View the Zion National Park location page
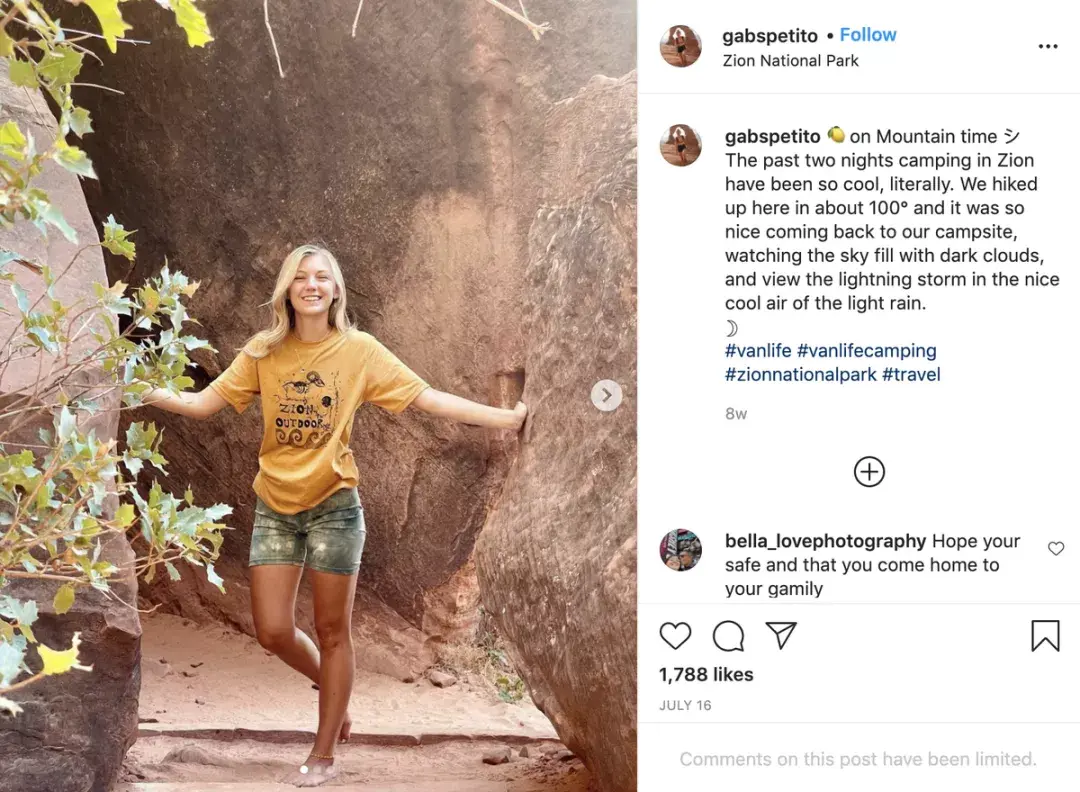Image resolution: width=1080 pixels, height=792 pixels. coord(790,60)
